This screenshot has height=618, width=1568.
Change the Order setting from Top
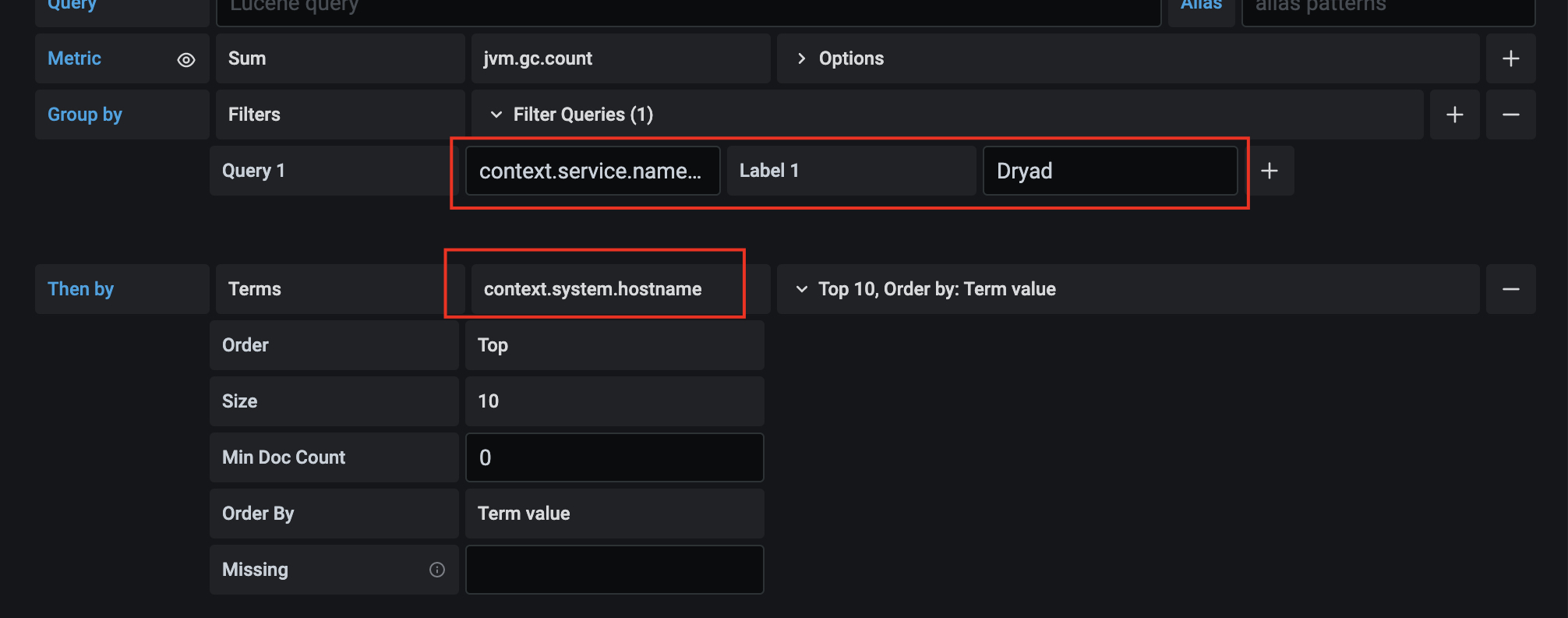[614, 344]
